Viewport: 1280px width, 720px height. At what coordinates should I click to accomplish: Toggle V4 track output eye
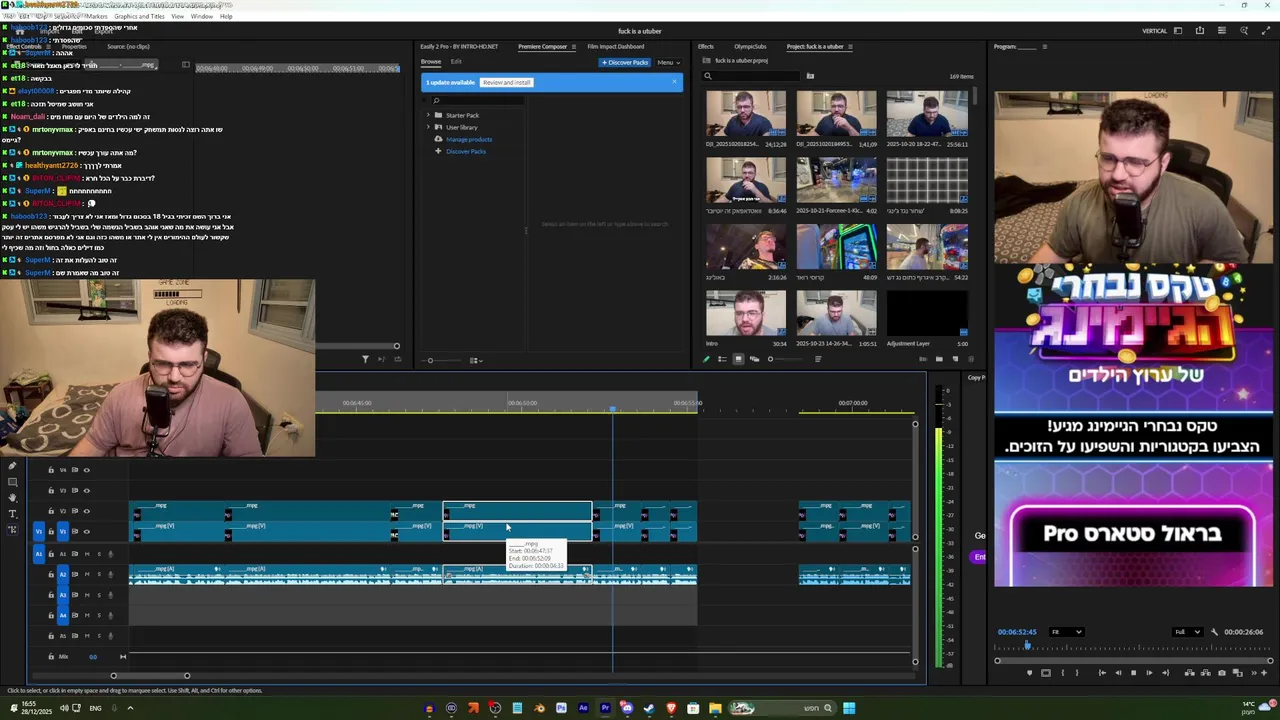tap(86, 470)
